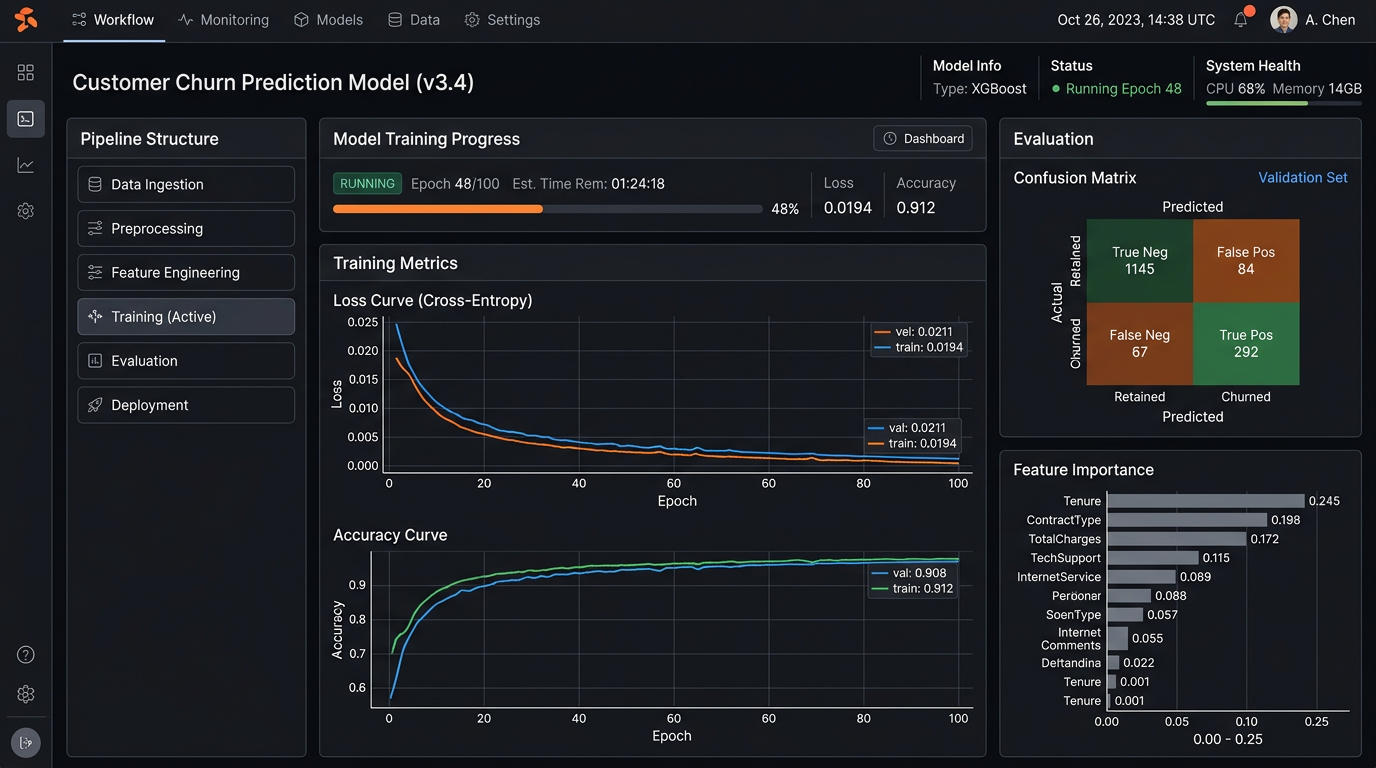Click the orange app logo

(26, 19)
